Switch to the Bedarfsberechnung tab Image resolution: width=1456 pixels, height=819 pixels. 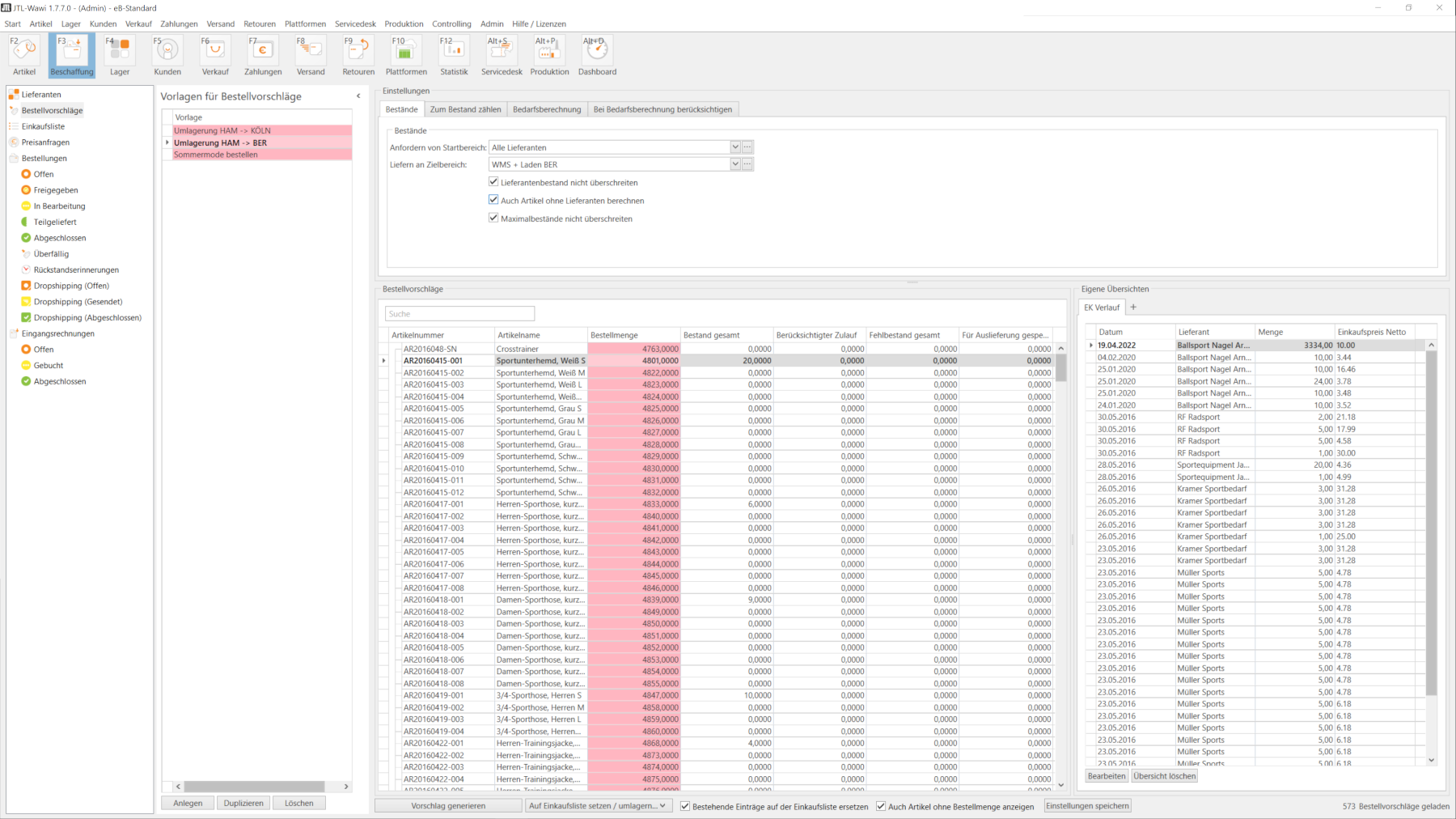(x=547, y=109)
